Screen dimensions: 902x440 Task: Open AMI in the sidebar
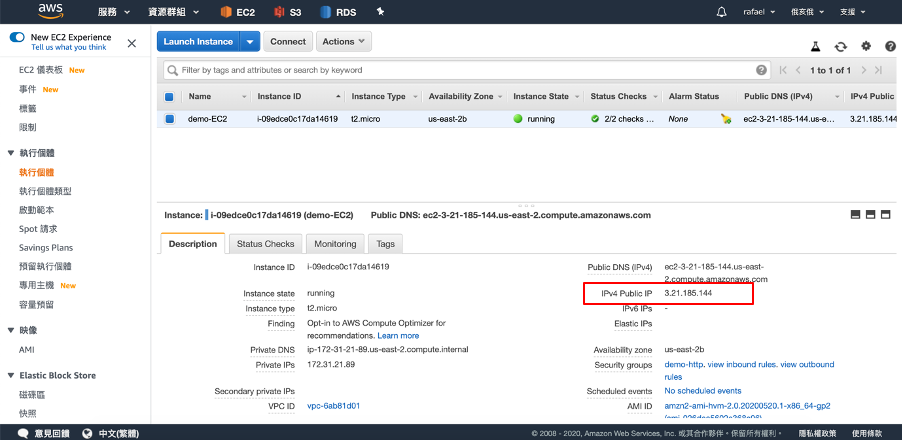(x=26, y=350)
